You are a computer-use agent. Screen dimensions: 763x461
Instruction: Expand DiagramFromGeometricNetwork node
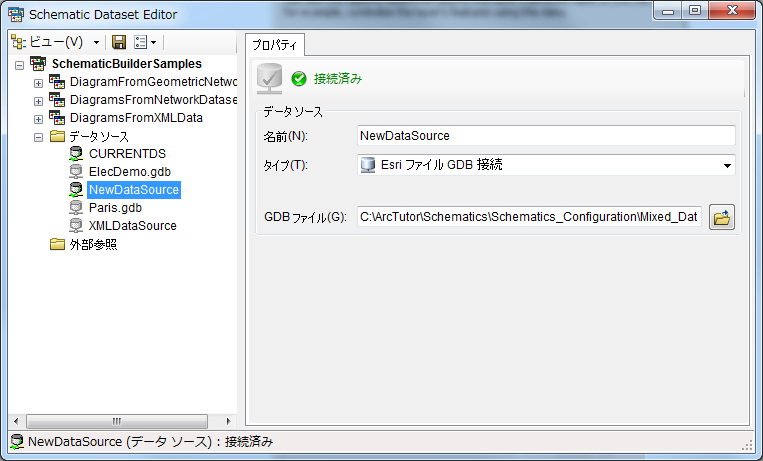pyautogui.click(x=38, y=83)
